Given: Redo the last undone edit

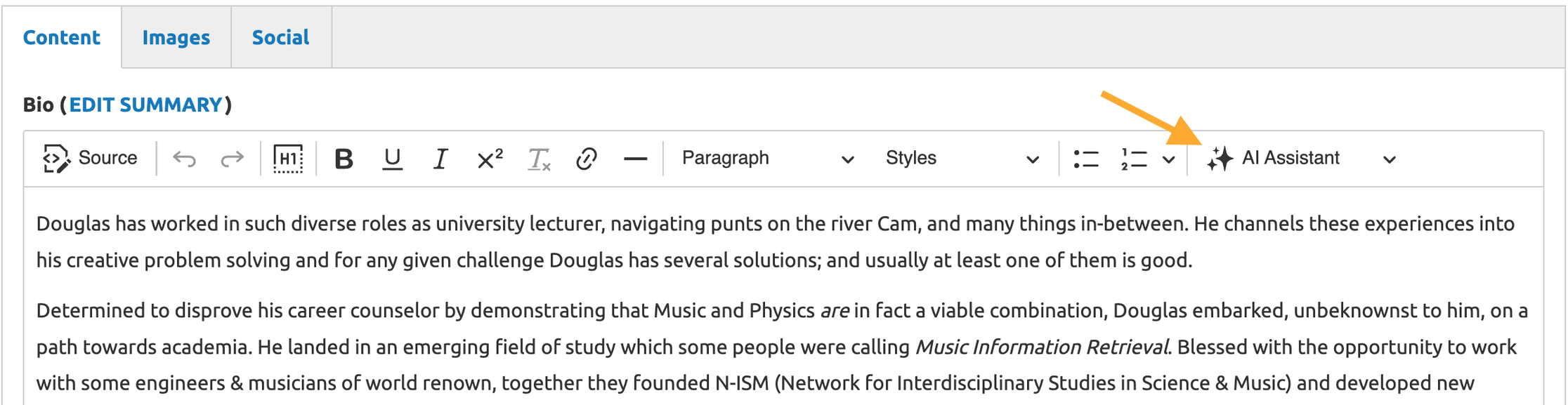Looking at the screenshot, I should [x=232, y=159].
